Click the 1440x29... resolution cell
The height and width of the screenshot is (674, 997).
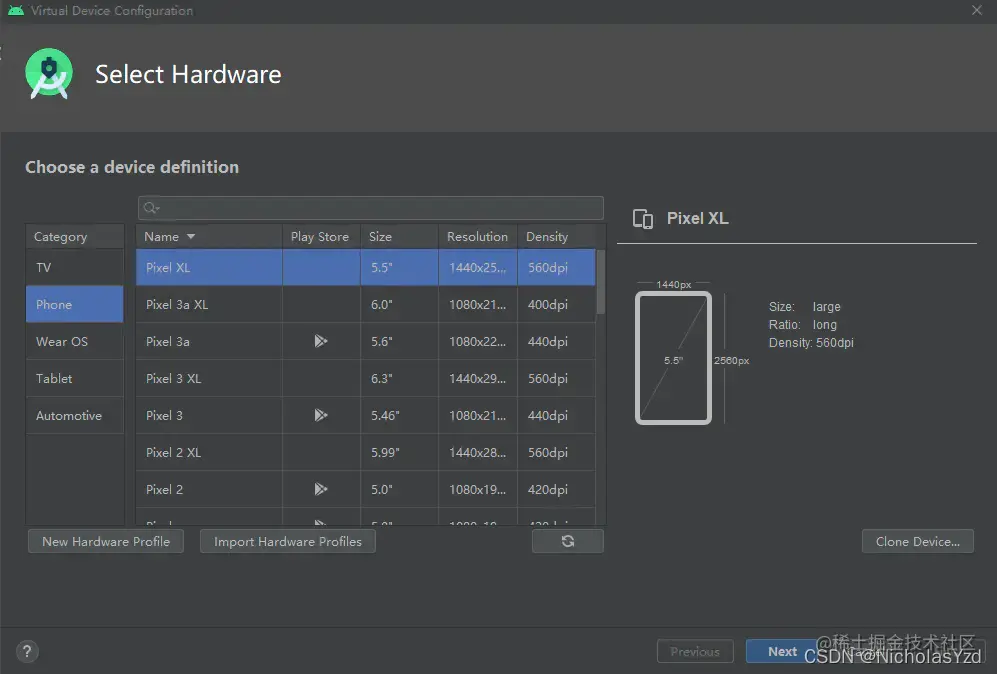(x=478, y=378)
